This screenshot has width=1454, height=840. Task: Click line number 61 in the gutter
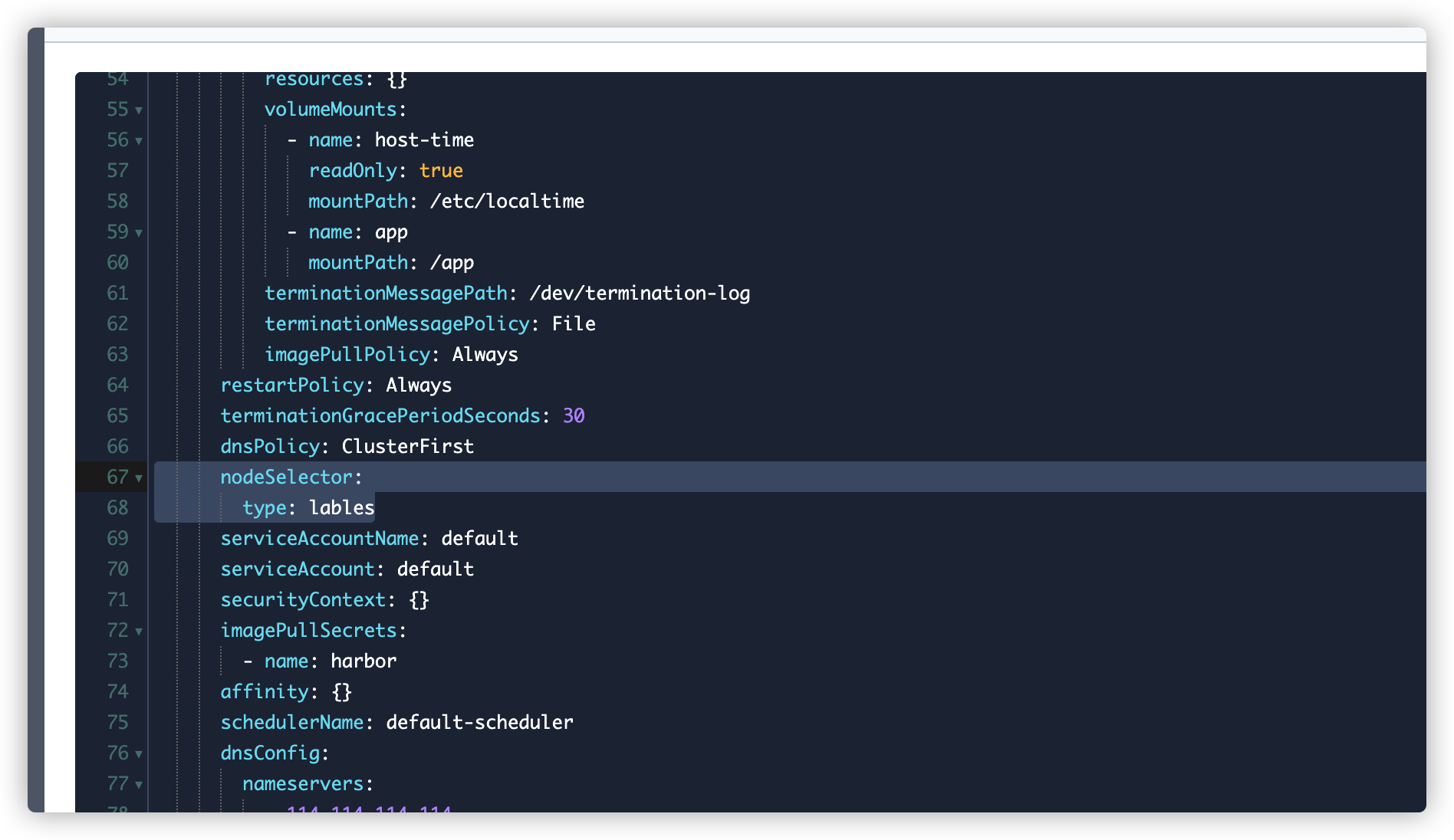click(x=117, y=294)
